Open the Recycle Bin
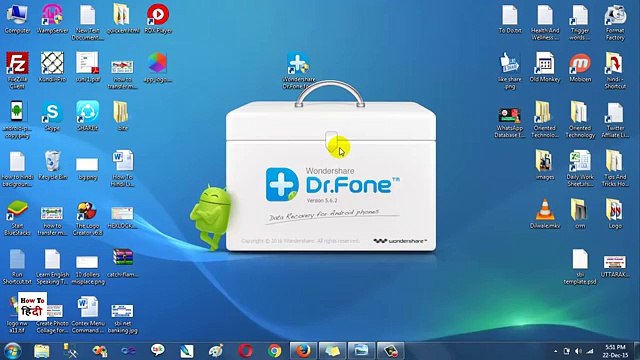Viewport: 640px width, 360px height. 52,165
